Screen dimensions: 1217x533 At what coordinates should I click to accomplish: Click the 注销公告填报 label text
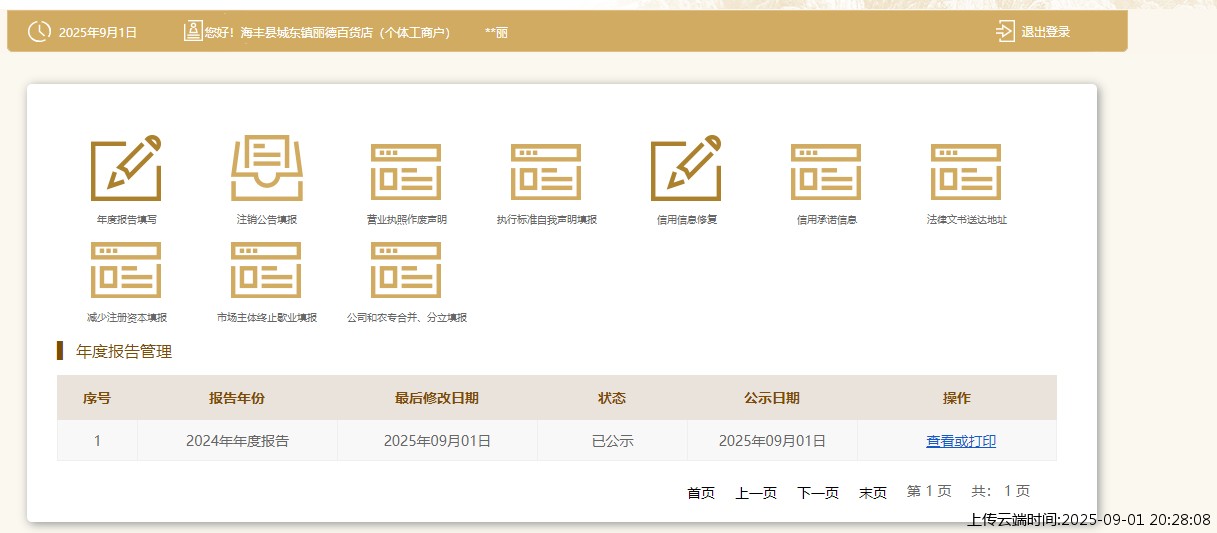[266, 219]
